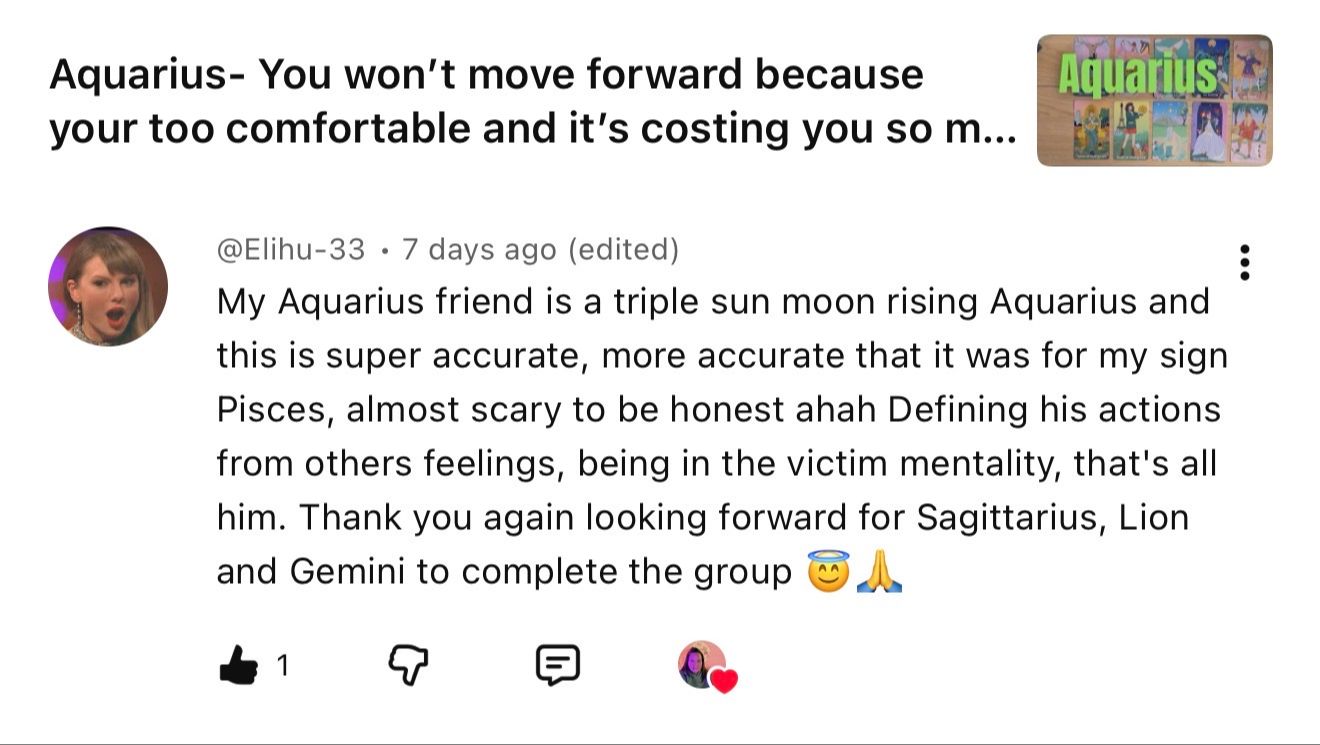Click the green "Aquarius" text on the thumbnail
This screenshot has height=745, width=1320.
1137,72
